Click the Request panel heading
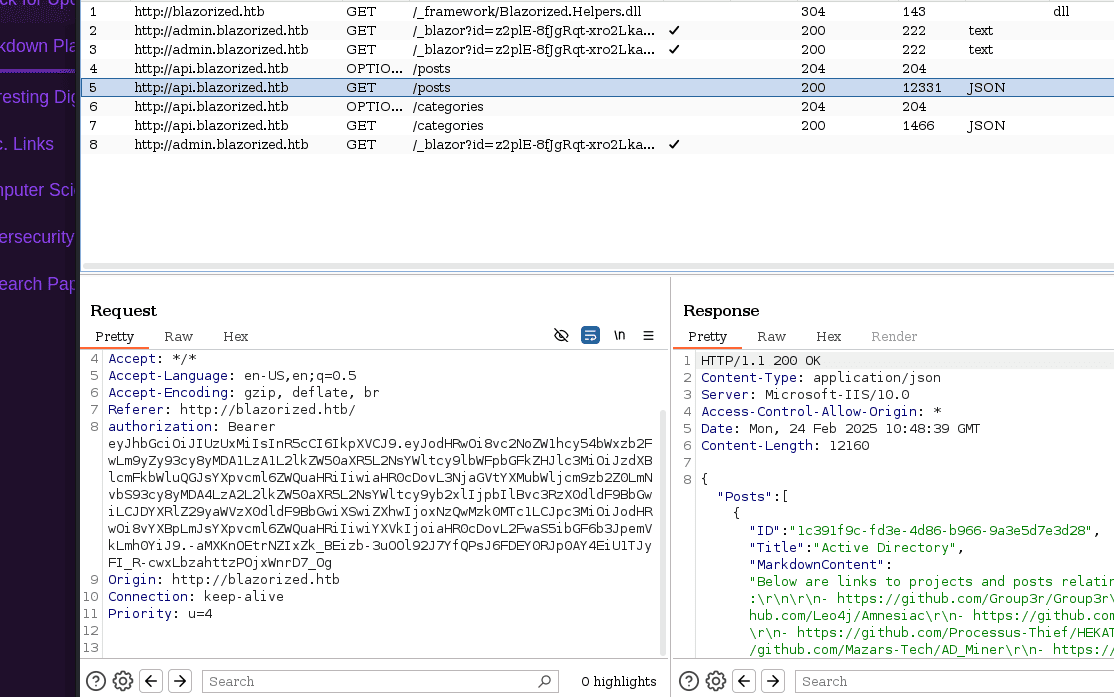Screen dimensions: 1114x697 click(x=124, y=310)
